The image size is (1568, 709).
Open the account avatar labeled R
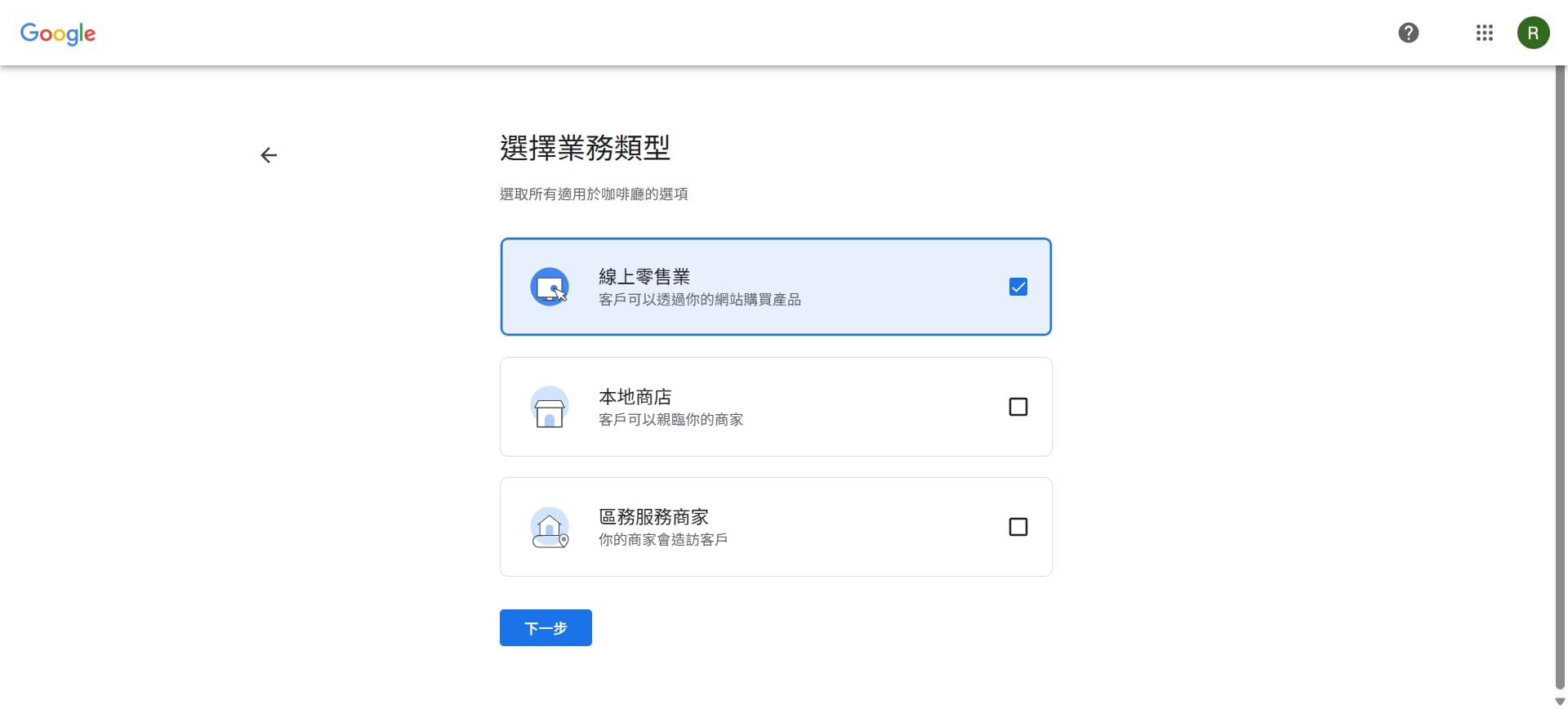click(1533, 33)
